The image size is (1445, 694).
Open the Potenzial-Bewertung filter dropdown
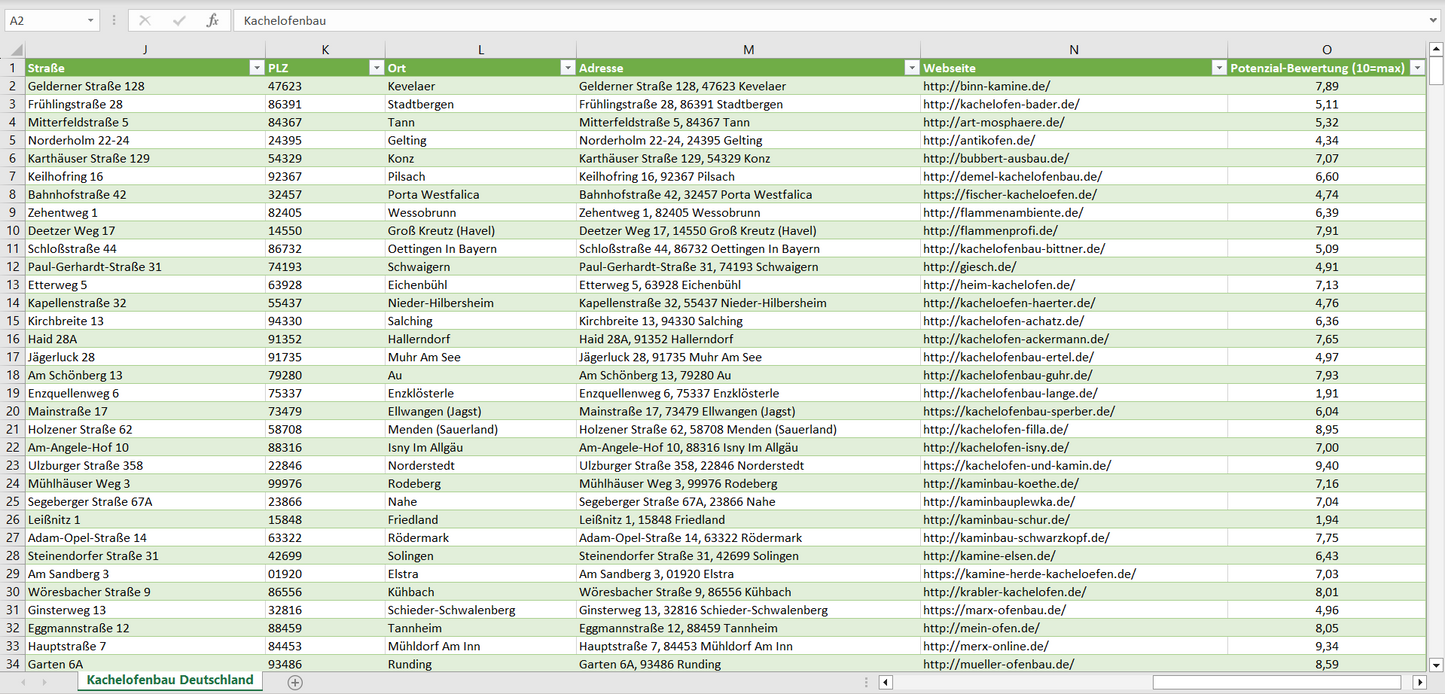click(x=1417, y=68)
